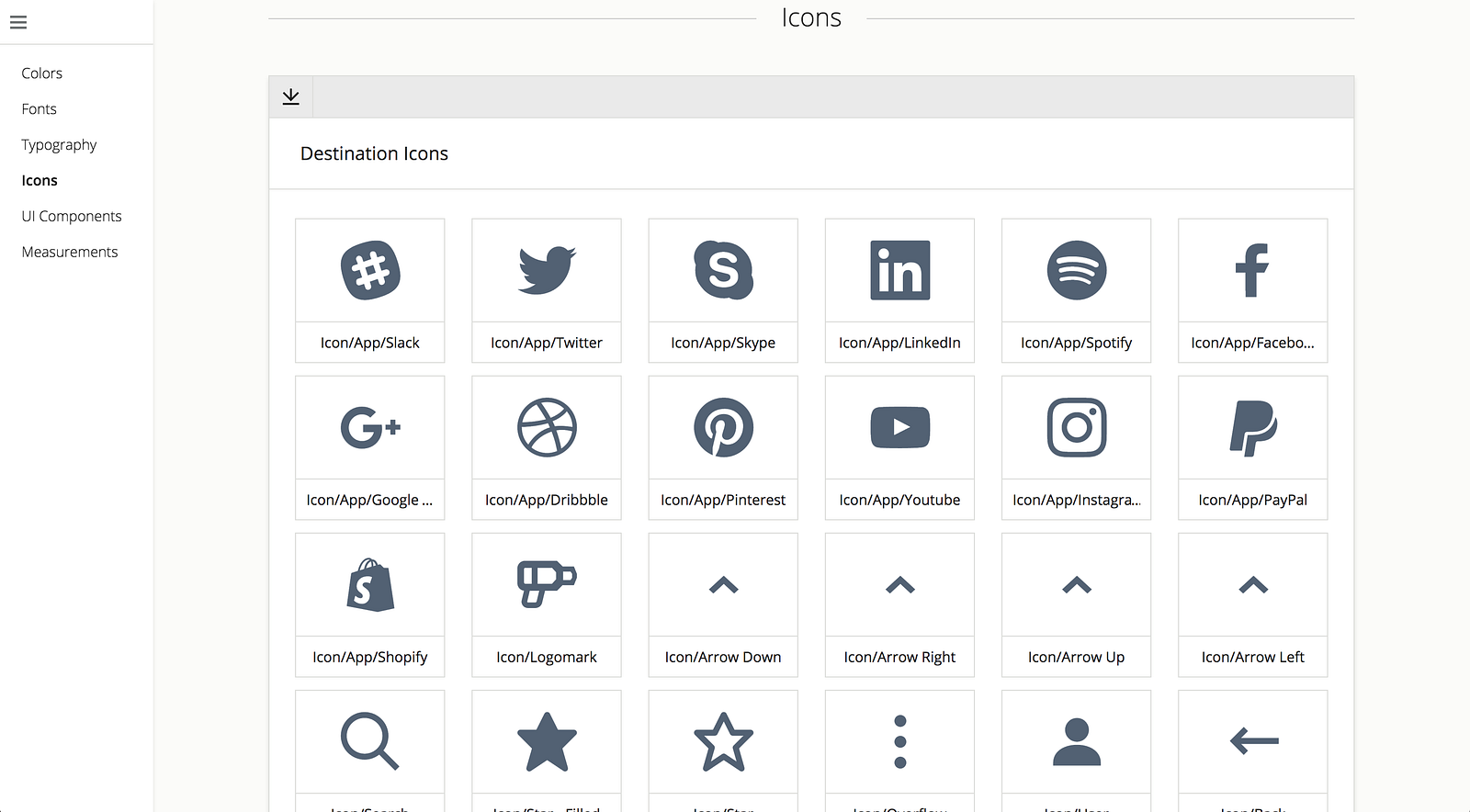Image resolution: width=1470 pixels, height=812 pixels.
Task: Pick the chevron in the Icon/Arrow Up card
Action: tap(1077, 585)
